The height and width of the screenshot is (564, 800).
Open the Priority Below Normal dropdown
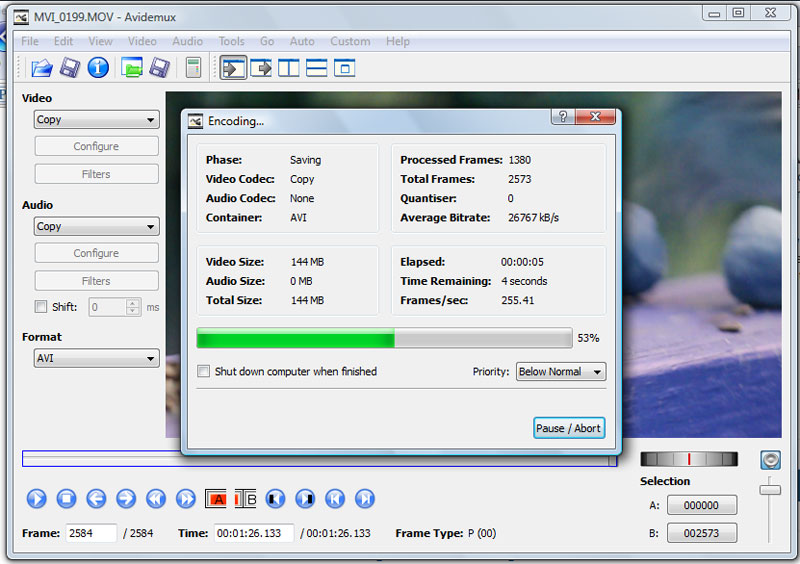(x=561, y=372)
